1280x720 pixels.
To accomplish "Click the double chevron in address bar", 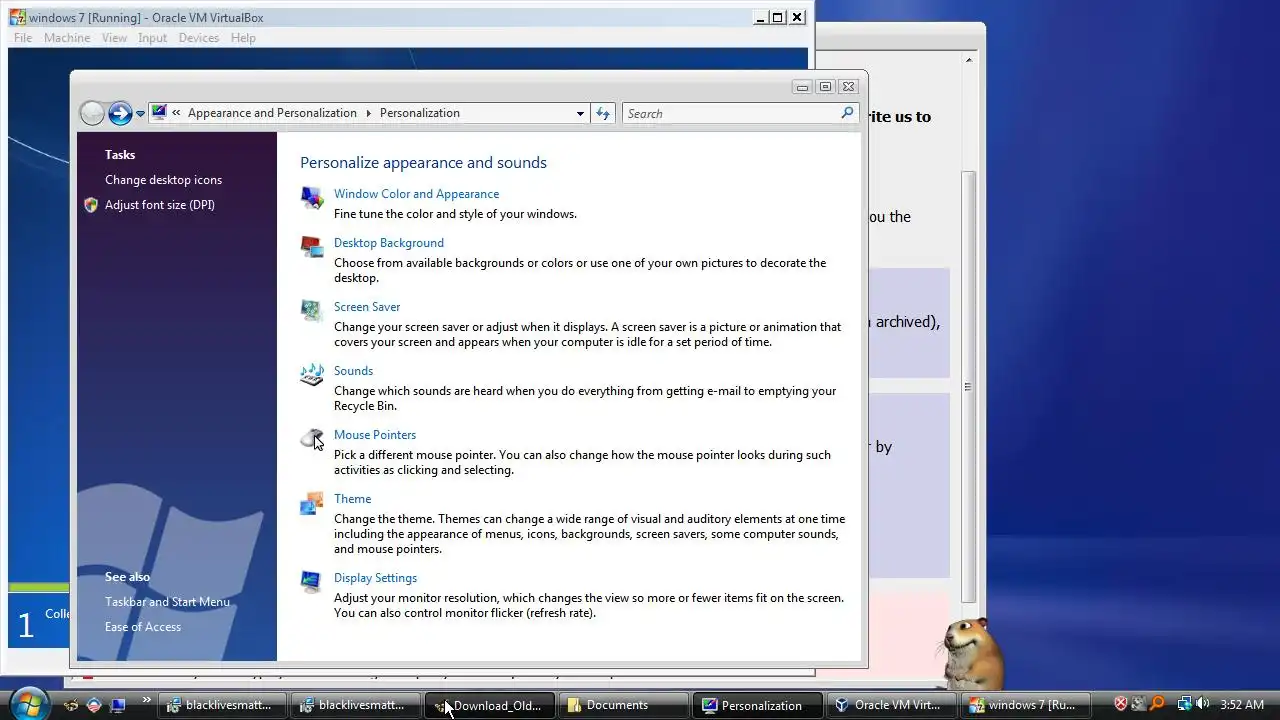I will click(177, 113).
